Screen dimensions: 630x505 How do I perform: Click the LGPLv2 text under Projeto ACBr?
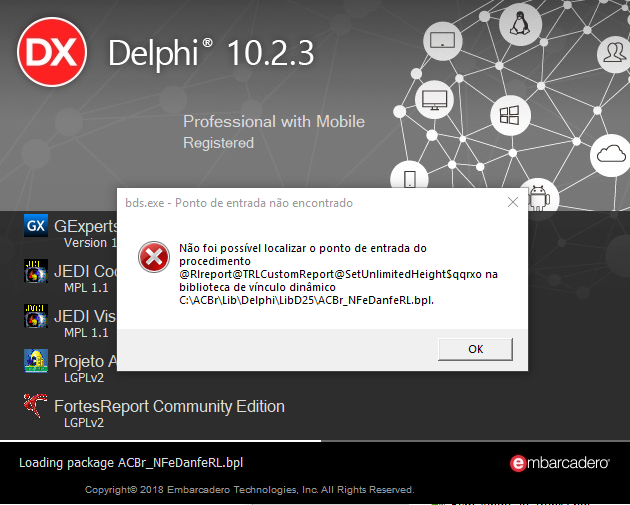pyautogui.click(x=84, y=378)
